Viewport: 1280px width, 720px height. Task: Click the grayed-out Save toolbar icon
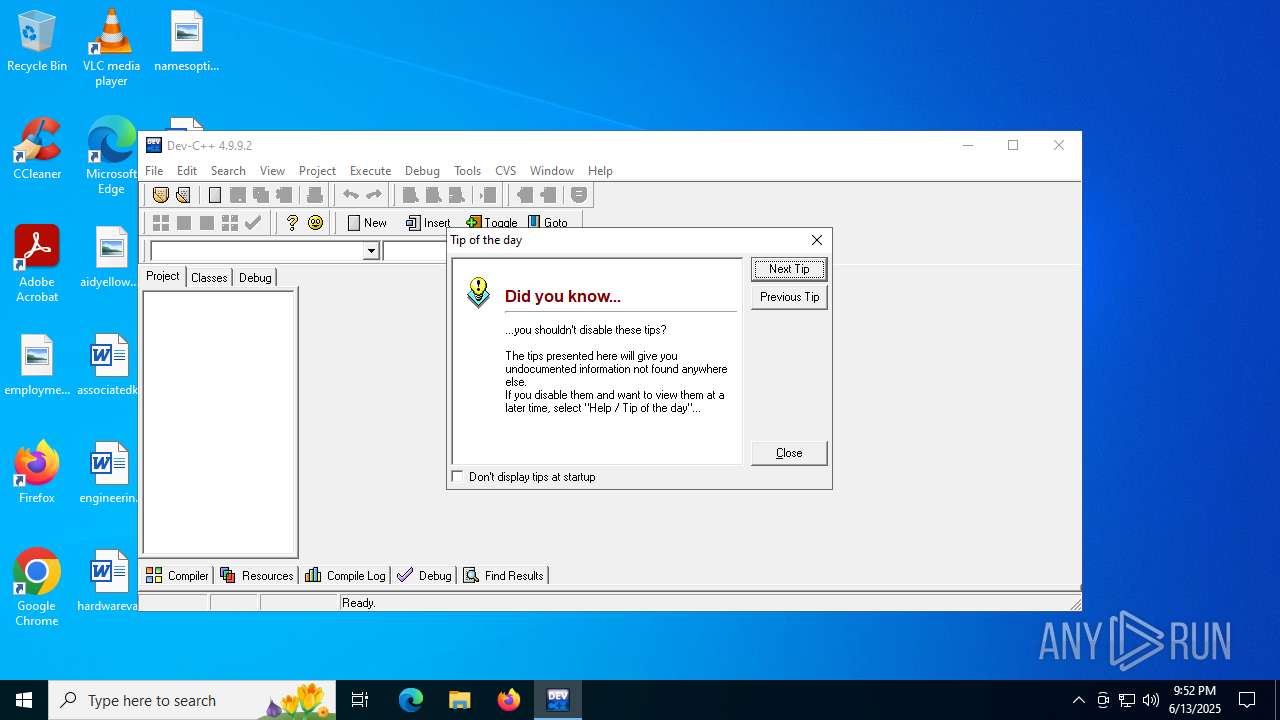237,195
